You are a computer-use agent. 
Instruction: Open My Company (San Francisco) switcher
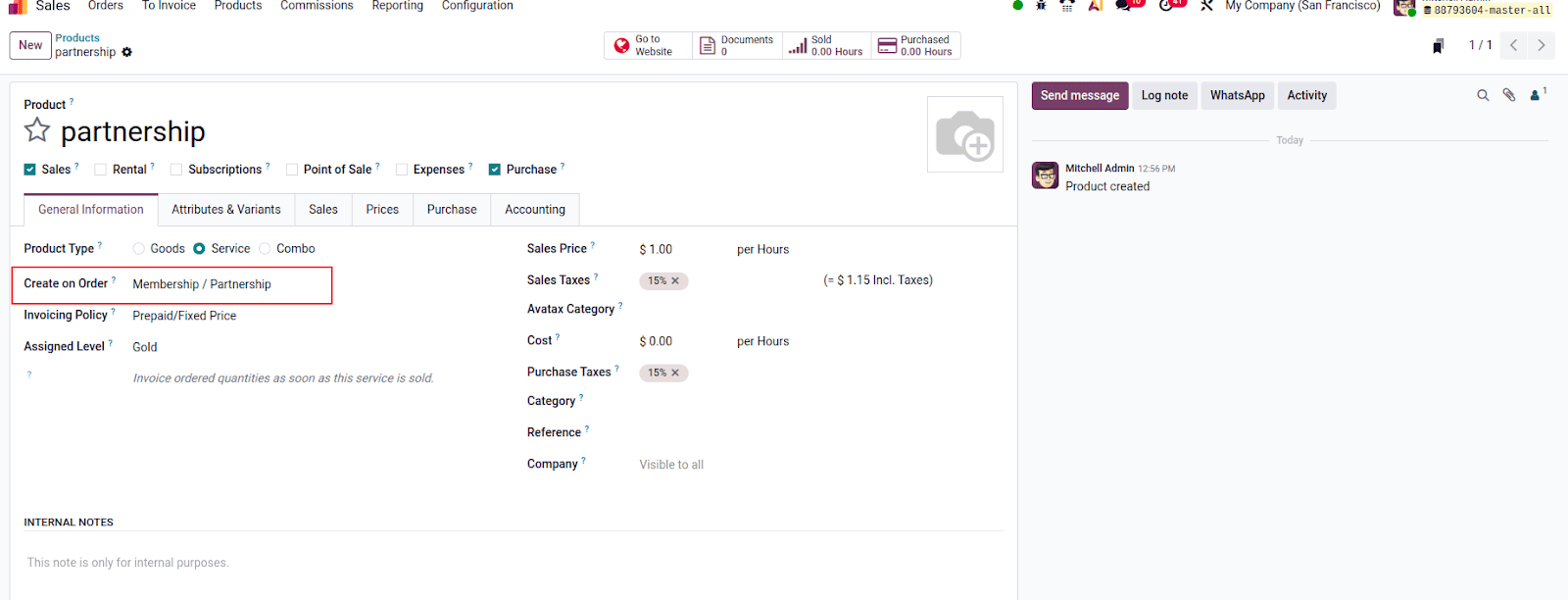click(x=1302, y=6)
